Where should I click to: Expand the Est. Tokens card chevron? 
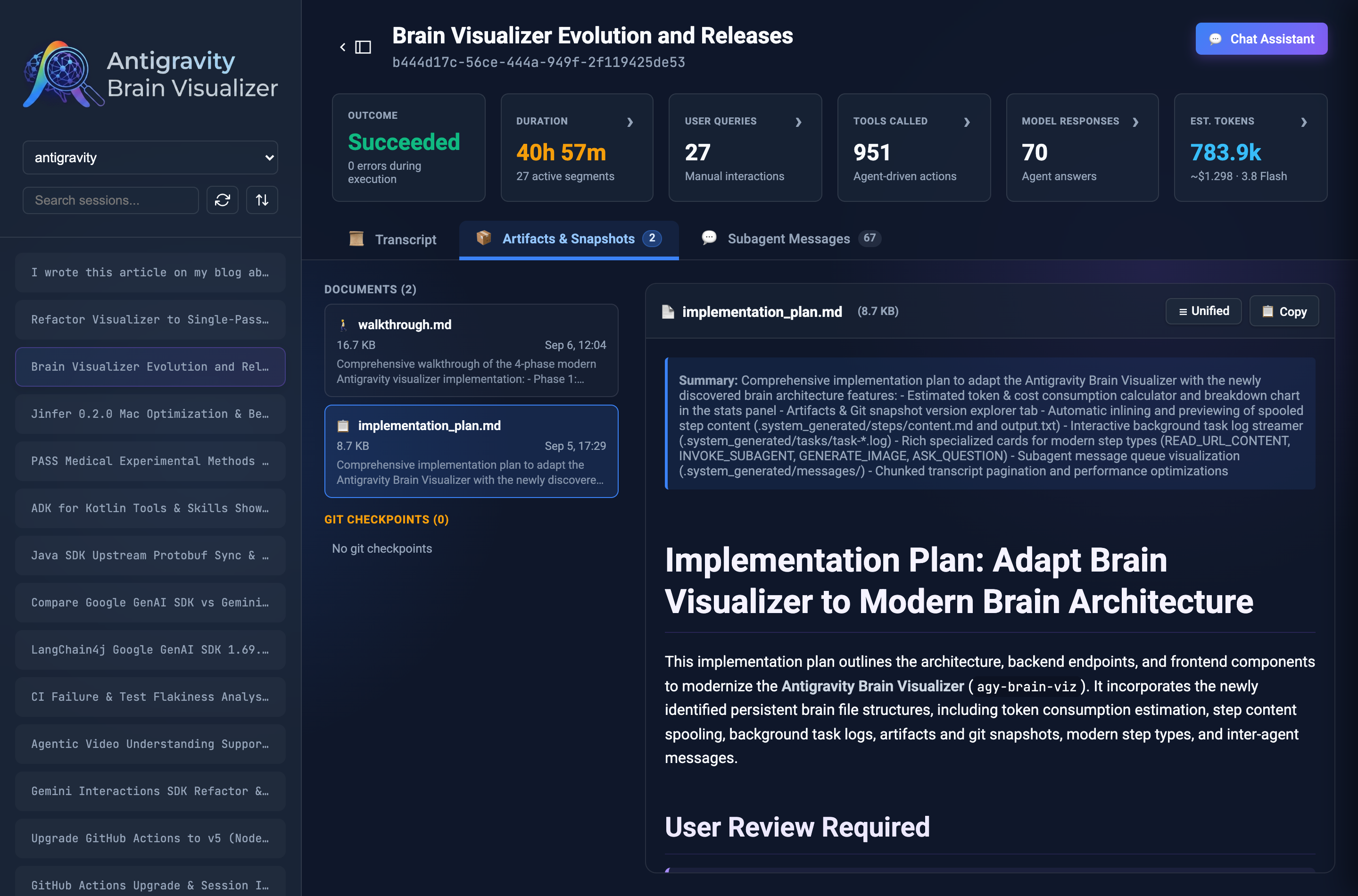pos(1304,122)
